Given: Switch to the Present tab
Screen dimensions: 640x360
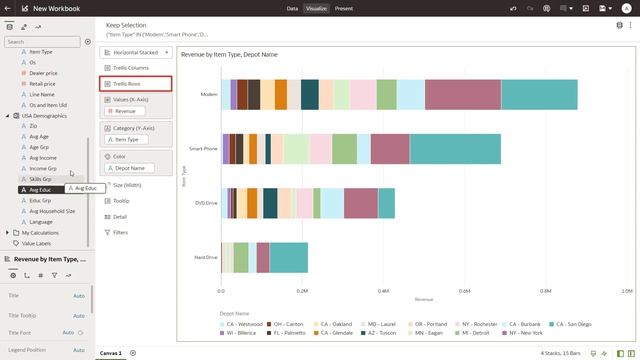Looking at the screenshot, I should click(344, 8).
